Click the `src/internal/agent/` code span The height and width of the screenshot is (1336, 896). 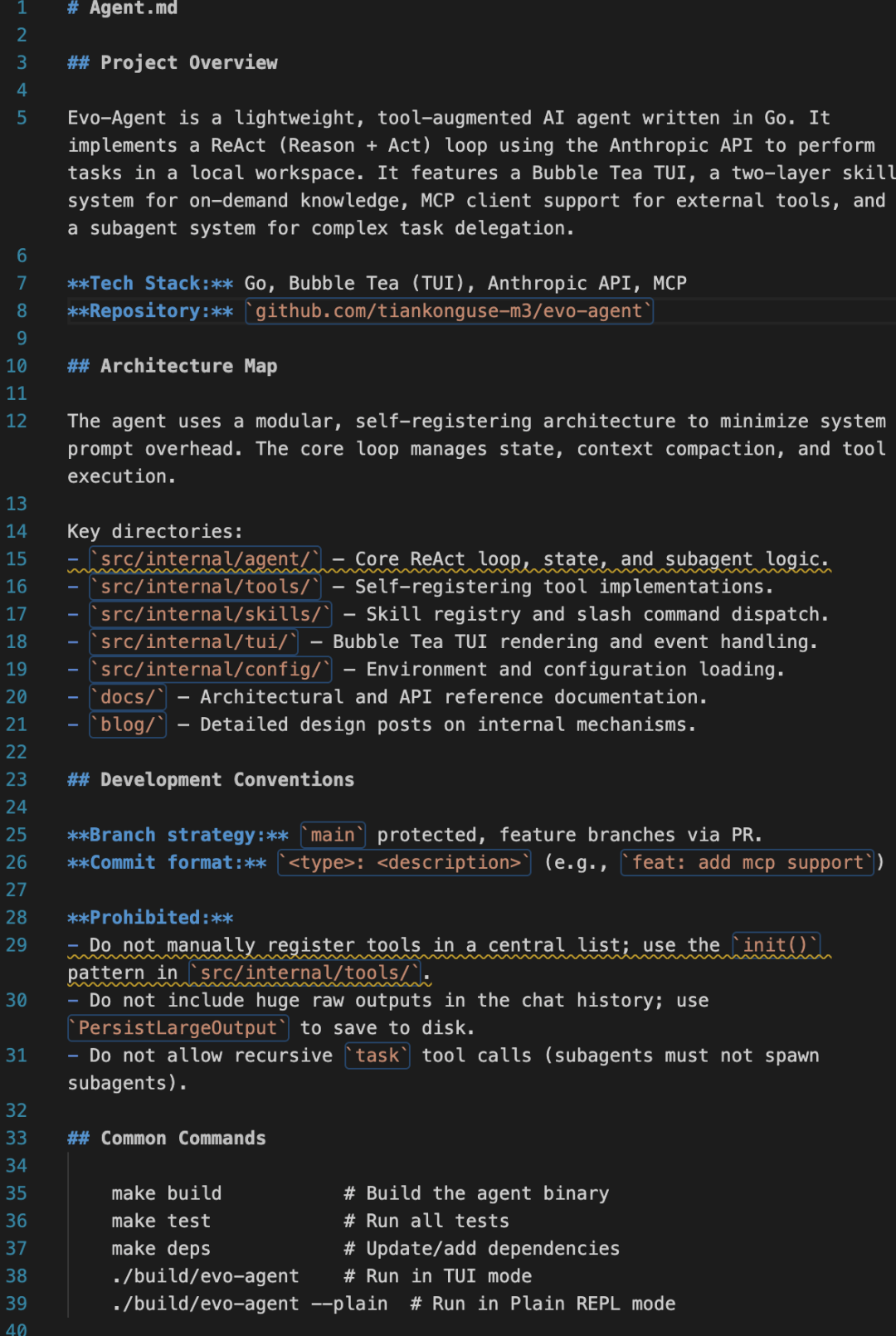pyautogui.click(x=205, y=559)
